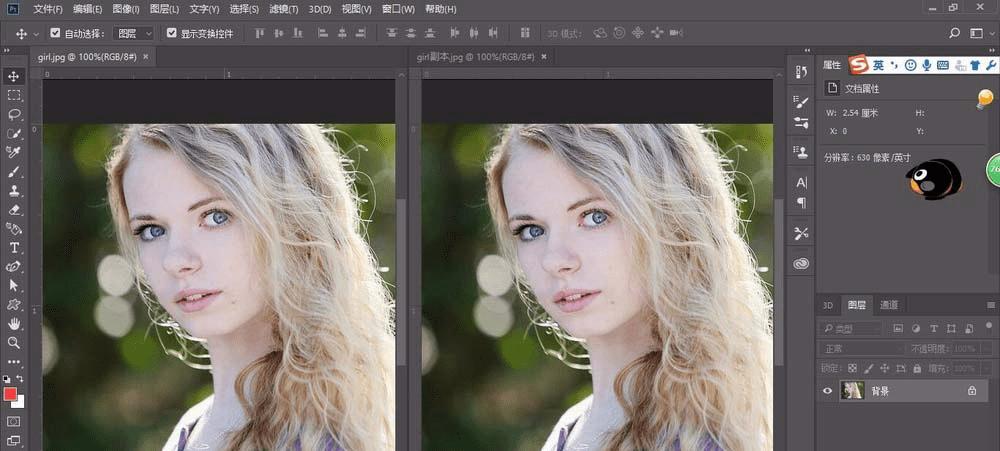
Task: Toggle the 显示变换控件 checkbox
Action: tap(172, 33)
